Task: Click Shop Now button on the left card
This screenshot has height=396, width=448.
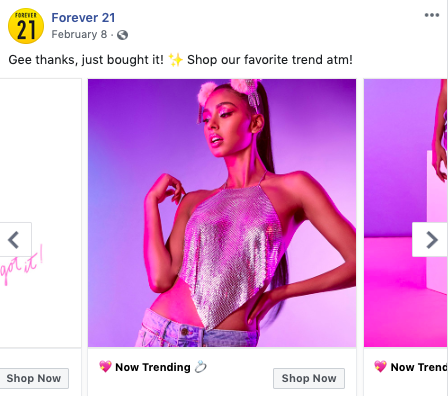Action: tap(34, 378)
